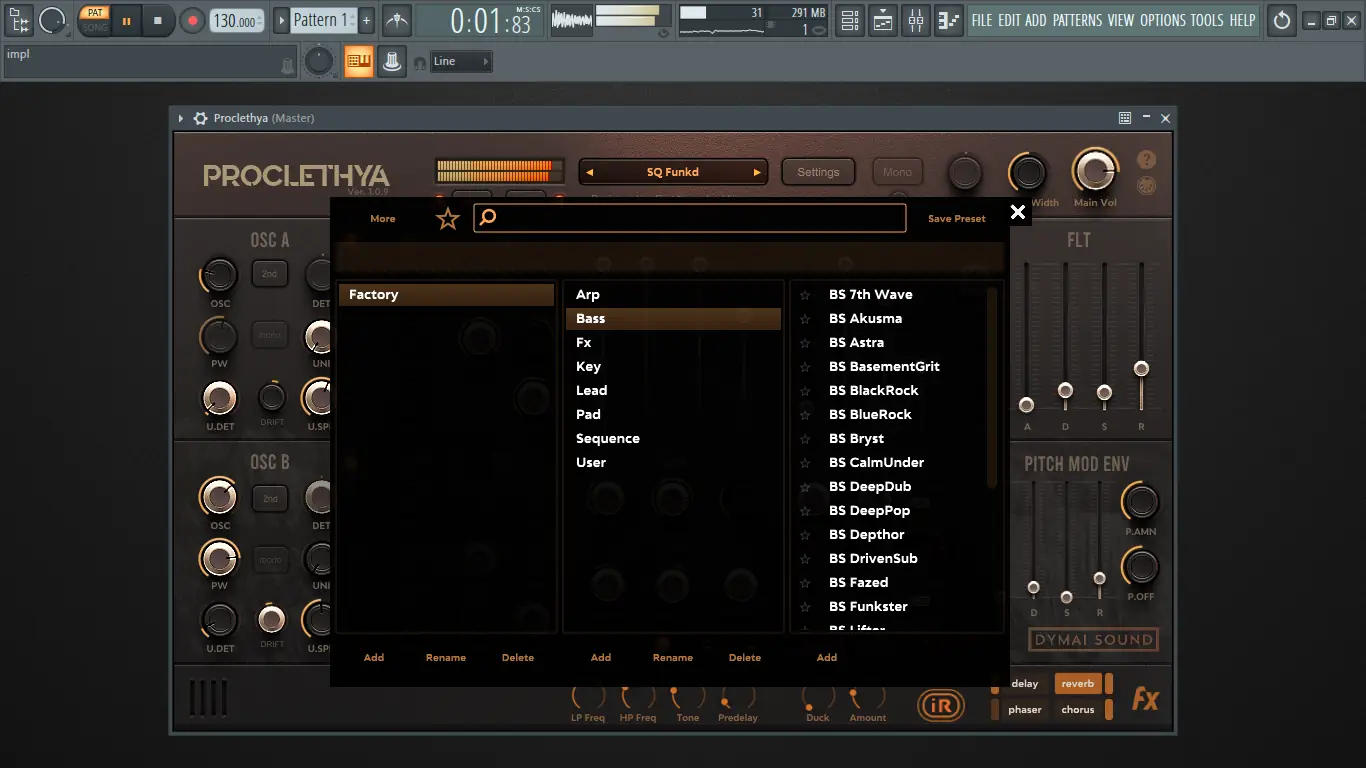This screenshot has height=768, width=1366.
Task: Toggle favorite star for BS BlackRock
Action: pyautogui.click(x=805, y=391)
